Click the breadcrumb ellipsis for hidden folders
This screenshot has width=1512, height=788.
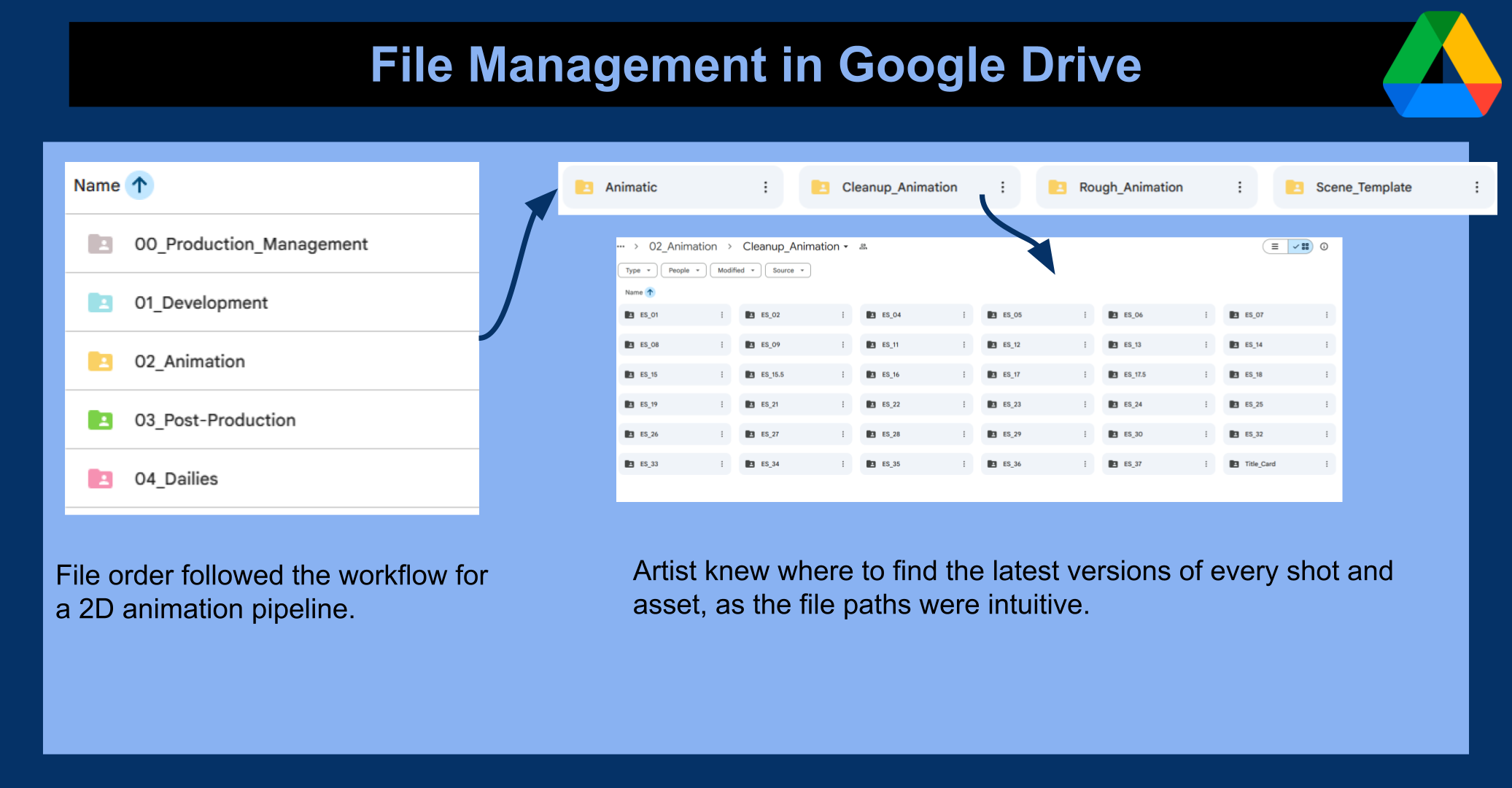(621, 247)
